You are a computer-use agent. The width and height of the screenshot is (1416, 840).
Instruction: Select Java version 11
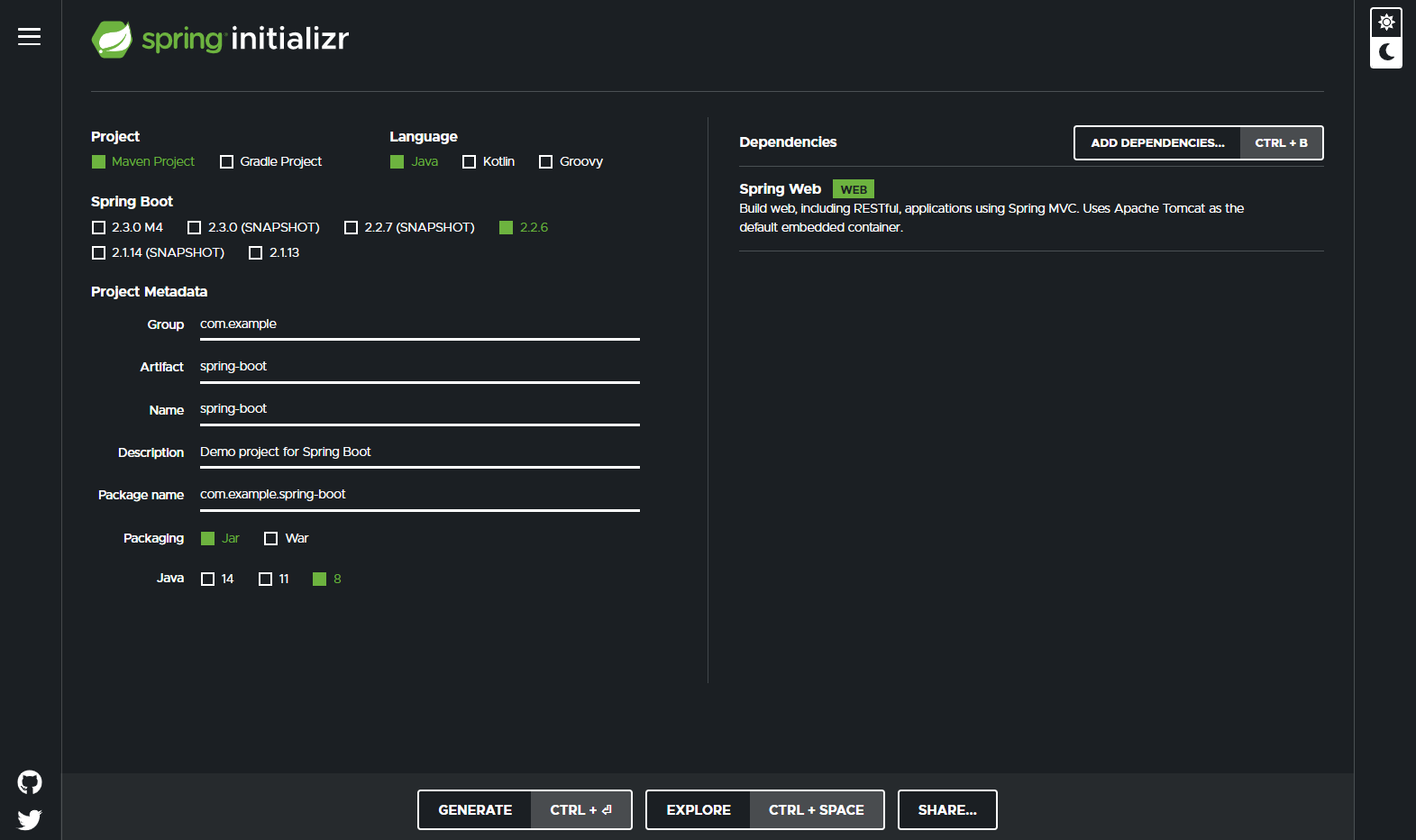[x=274, y=579]
